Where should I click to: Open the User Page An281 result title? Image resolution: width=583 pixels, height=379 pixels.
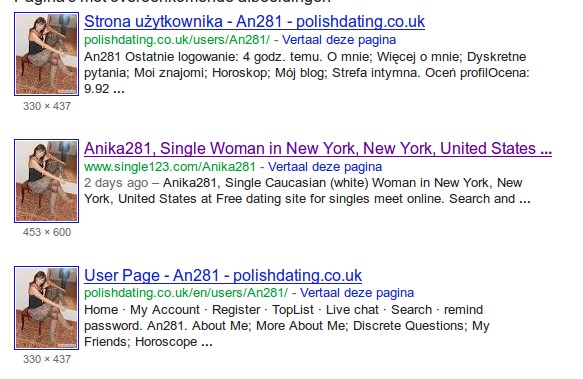coord(223,276)
